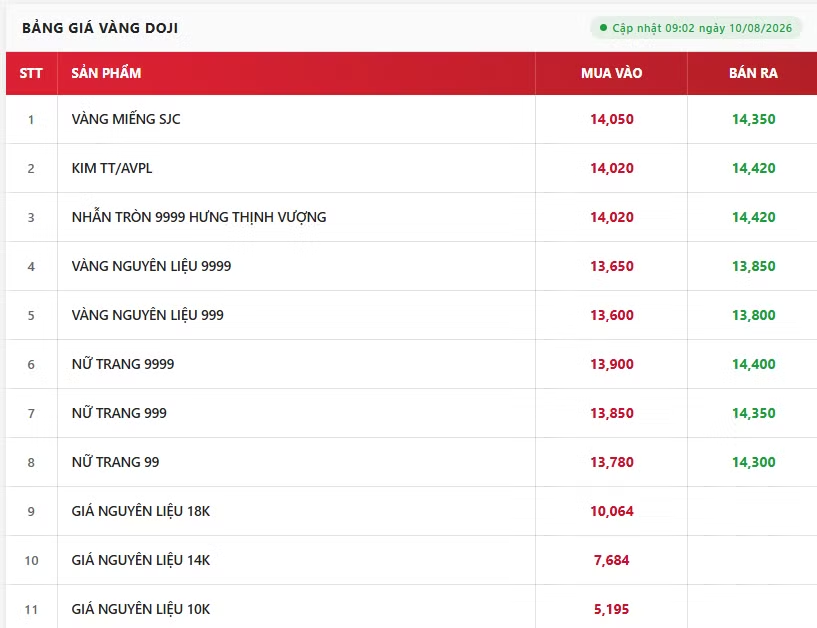Click buy price 14,050 for VÀNG MIẾNG SJC

pos(612,119)
